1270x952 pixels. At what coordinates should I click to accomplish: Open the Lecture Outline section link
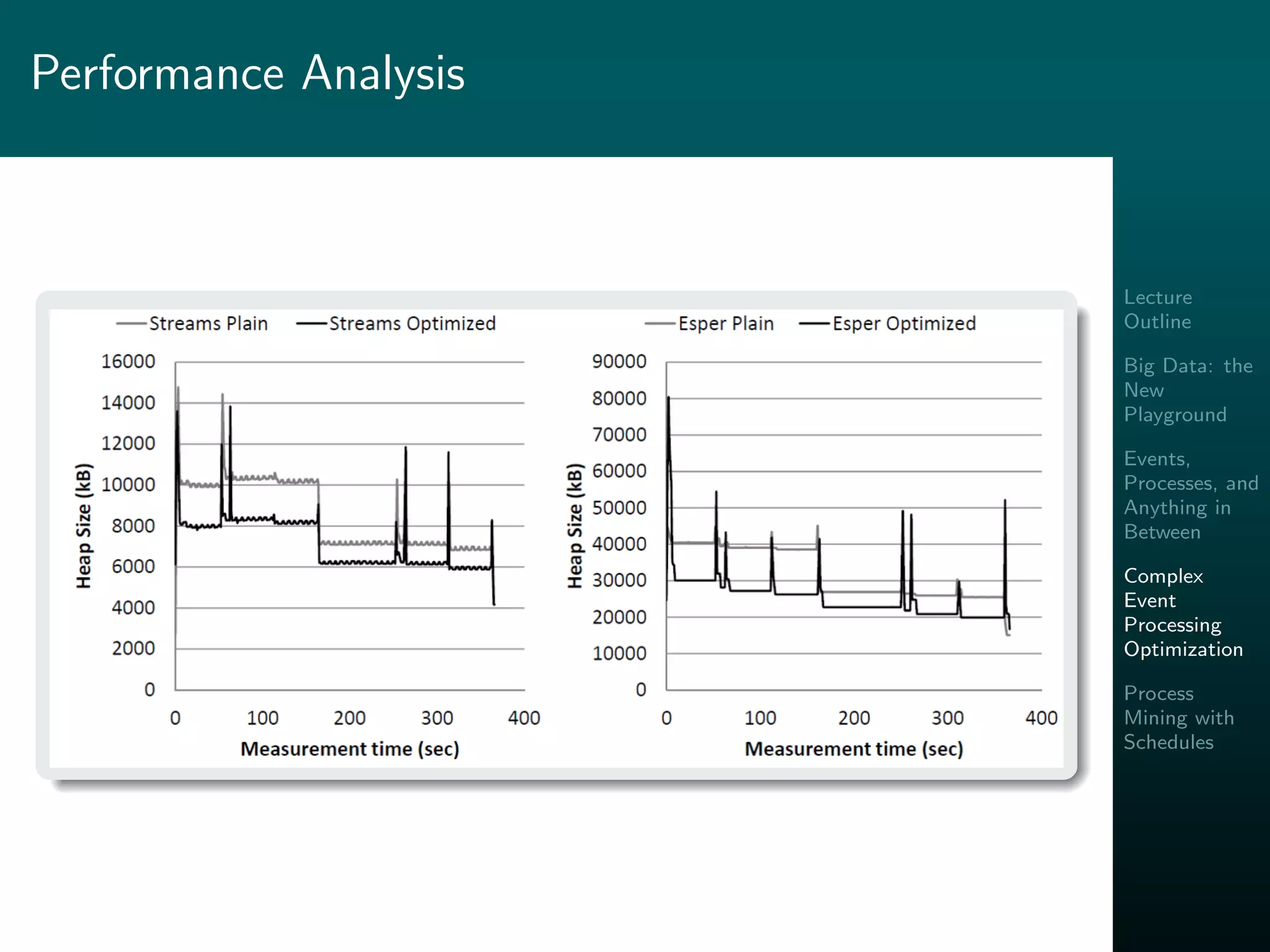coord(1157,309)
